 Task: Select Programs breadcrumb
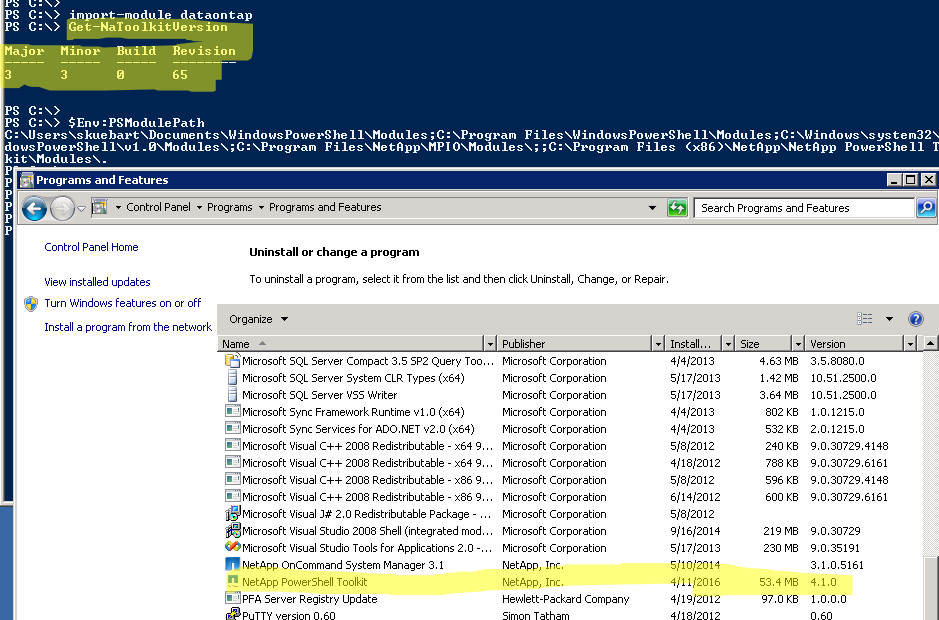click(x=229, y=207)
